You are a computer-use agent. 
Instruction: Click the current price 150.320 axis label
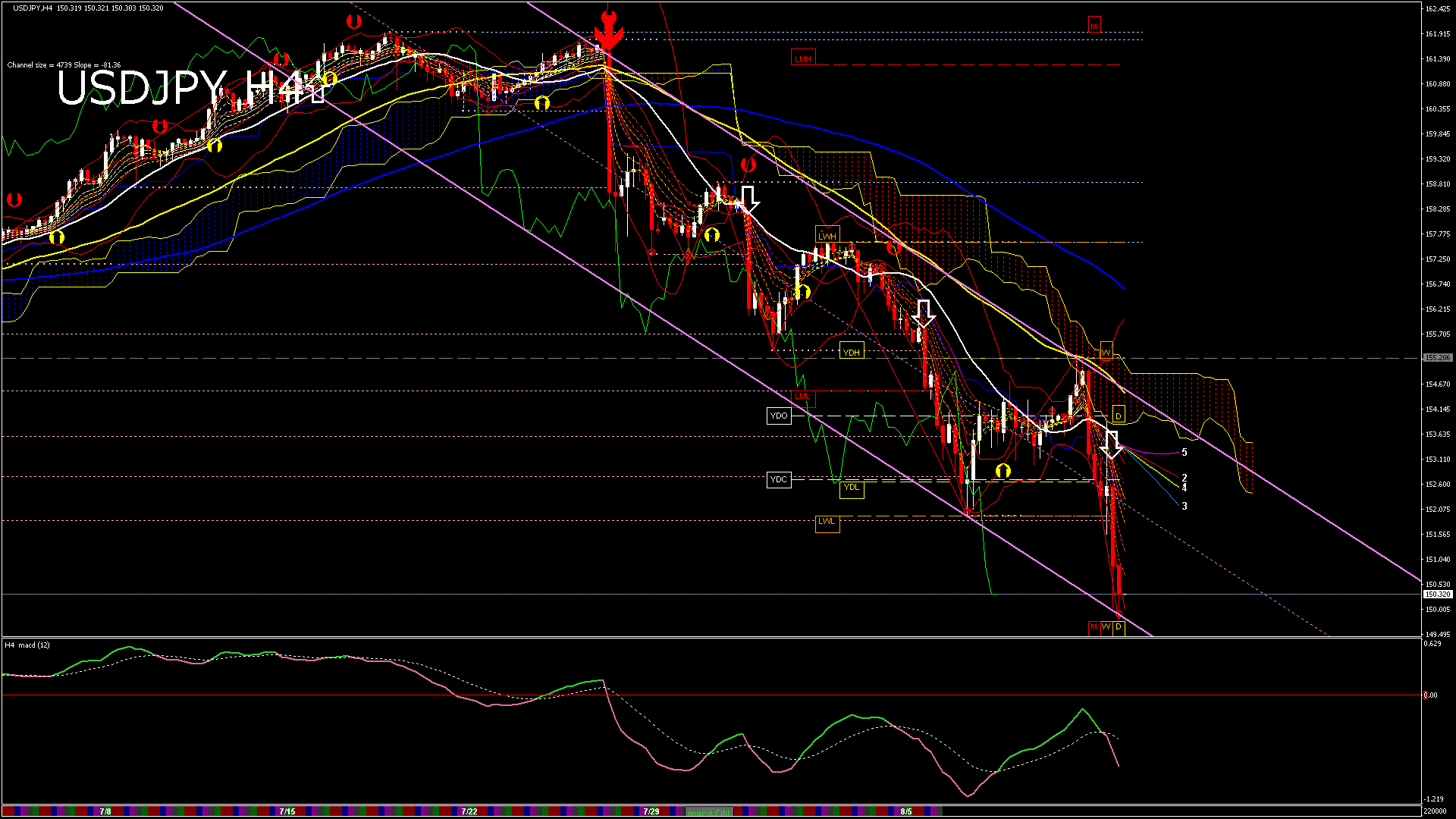1437,595
